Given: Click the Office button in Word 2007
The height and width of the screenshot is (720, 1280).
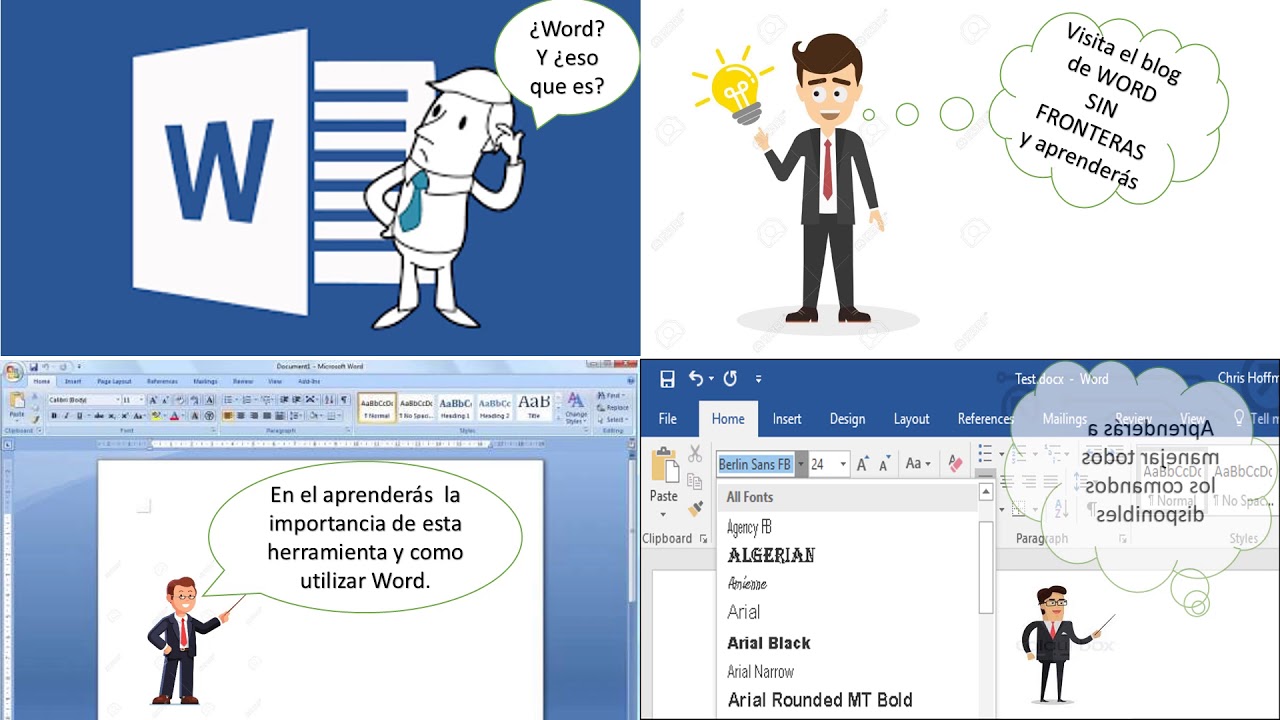Looking at the screenshot, I should pyautogui.click(x=13, y=372).
